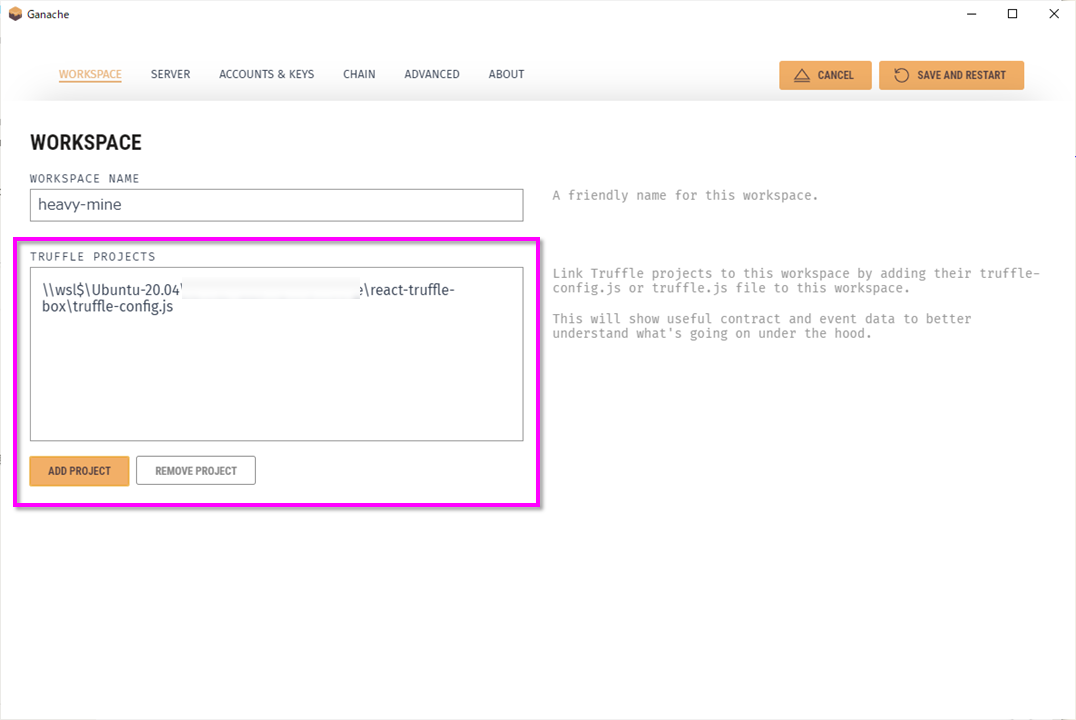Minimize the Ganache window

(971, 14)
